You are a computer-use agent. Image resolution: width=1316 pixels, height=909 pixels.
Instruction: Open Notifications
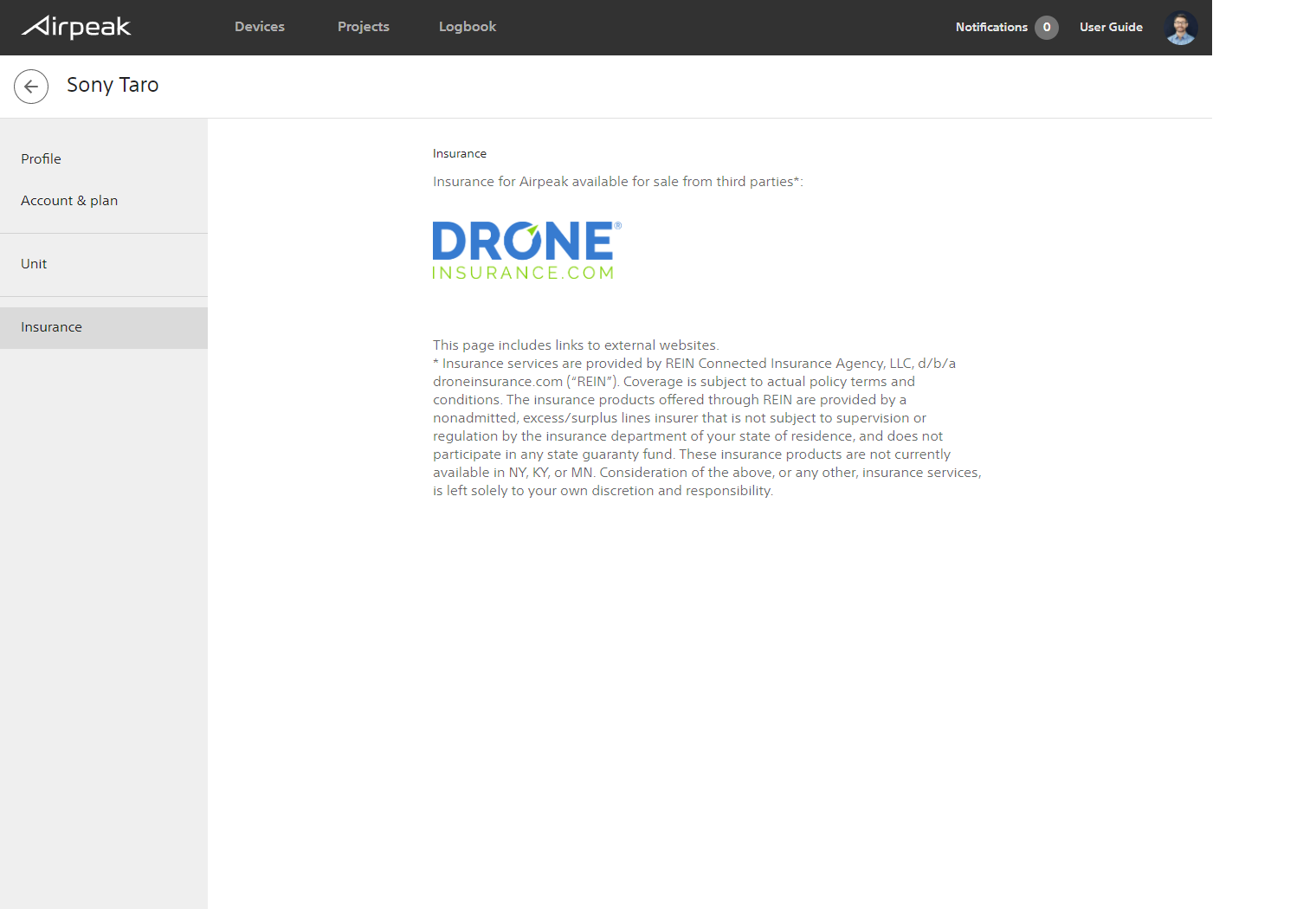click(x=991, y=27)
